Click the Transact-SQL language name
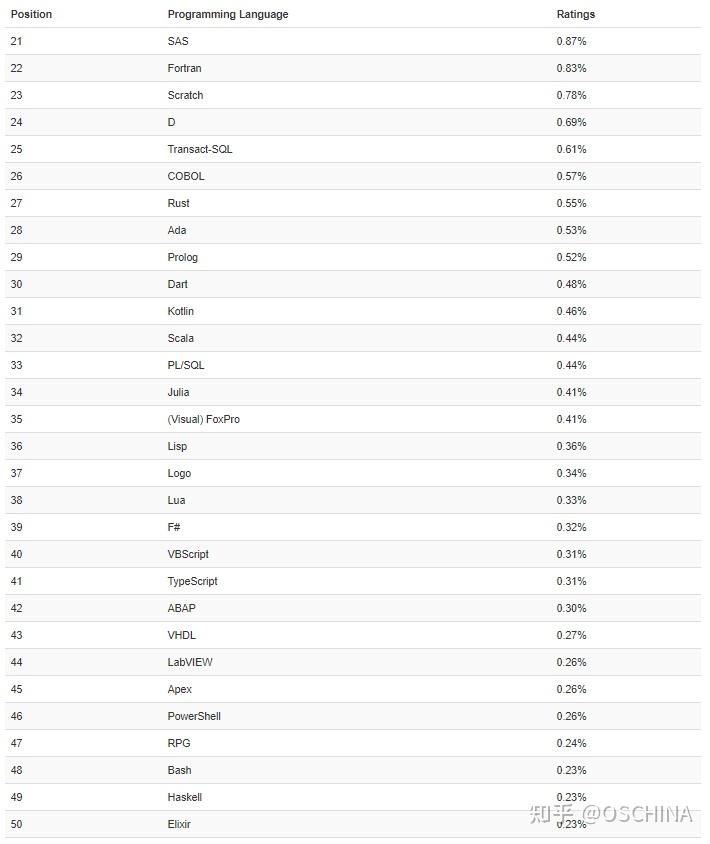 [x=200, y=150]
